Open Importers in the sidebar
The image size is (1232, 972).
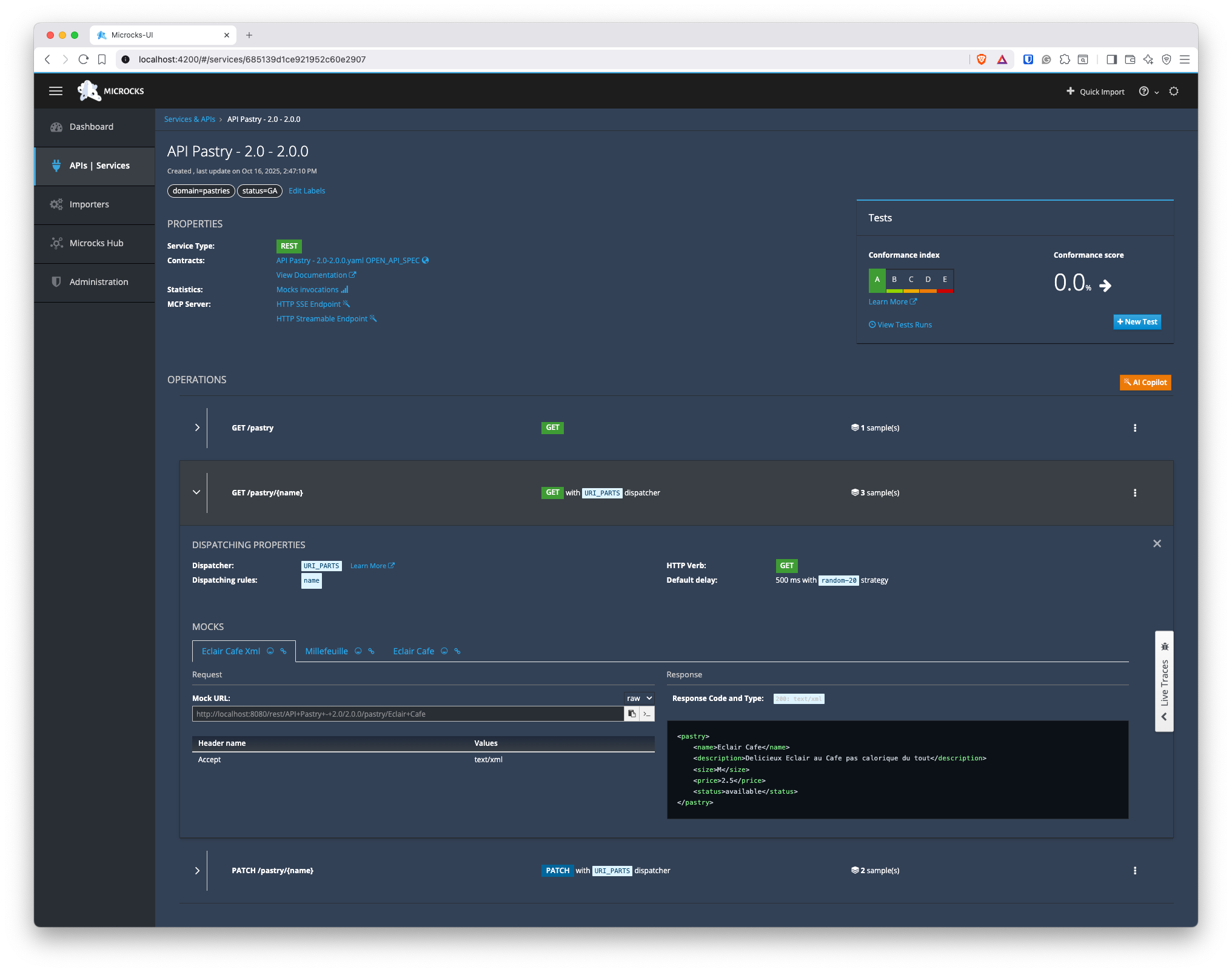click(x=89, y=204)
